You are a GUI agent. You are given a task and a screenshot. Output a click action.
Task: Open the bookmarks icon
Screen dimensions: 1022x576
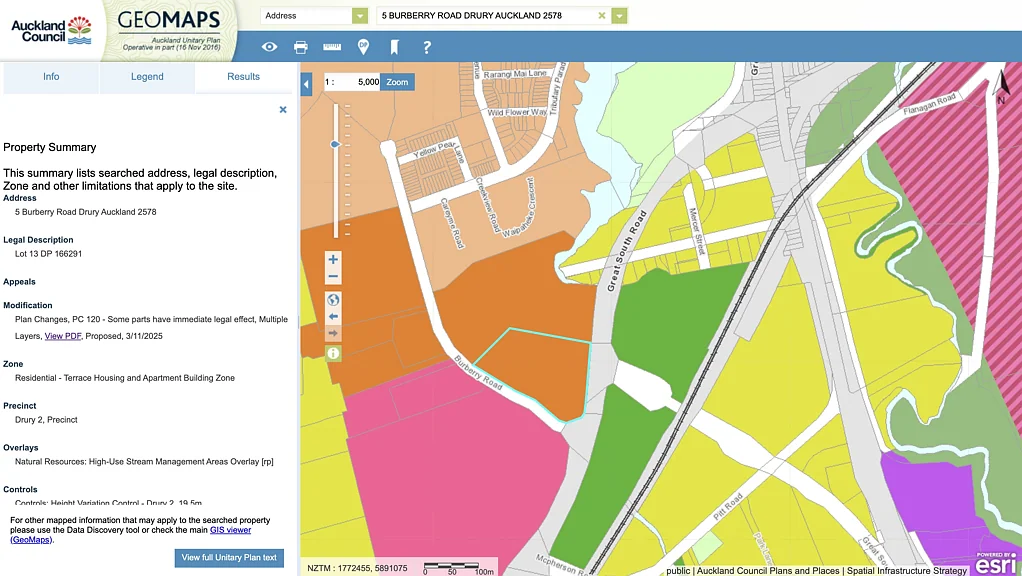pyautogui.click(x=395, y=47)
